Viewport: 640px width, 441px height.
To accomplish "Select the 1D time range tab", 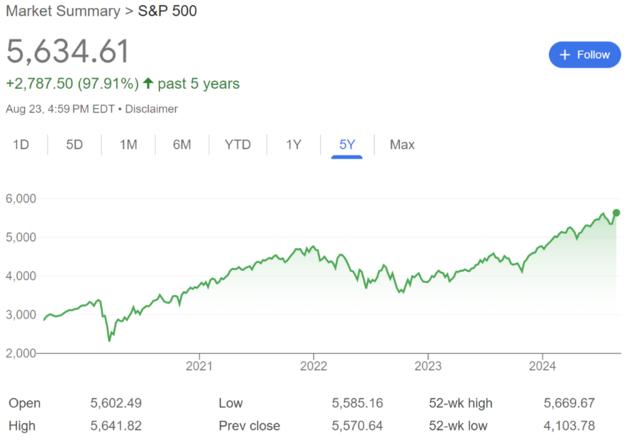I will click(21, 145).
